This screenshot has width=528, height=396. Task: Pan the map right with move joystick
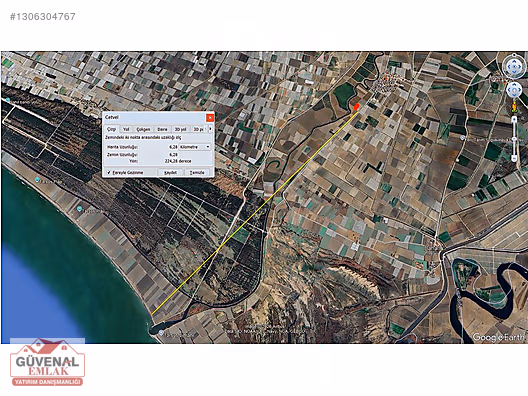click(x=519, y=90)
